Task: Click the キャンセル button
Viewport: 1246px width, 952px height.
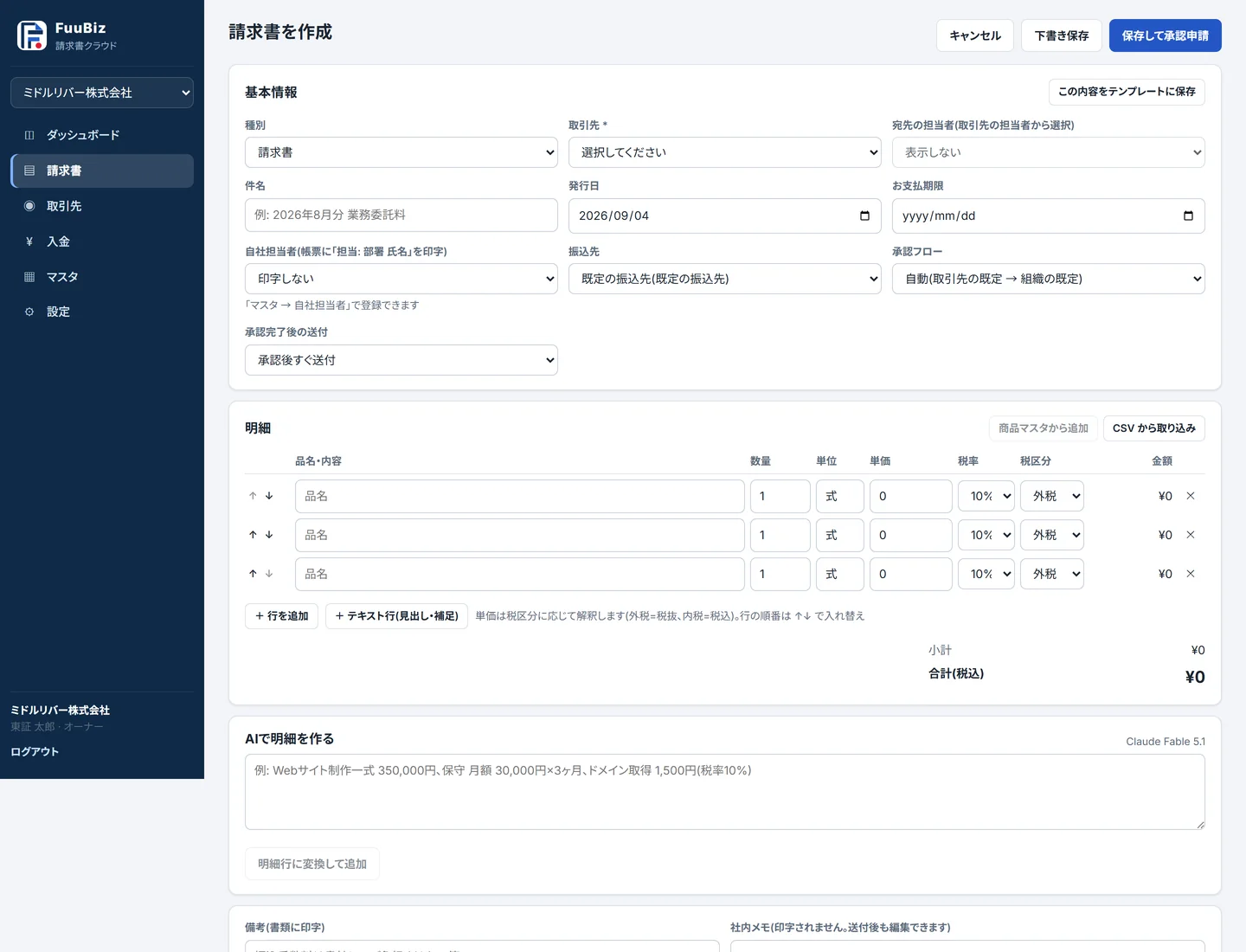Action: [975, 35]
